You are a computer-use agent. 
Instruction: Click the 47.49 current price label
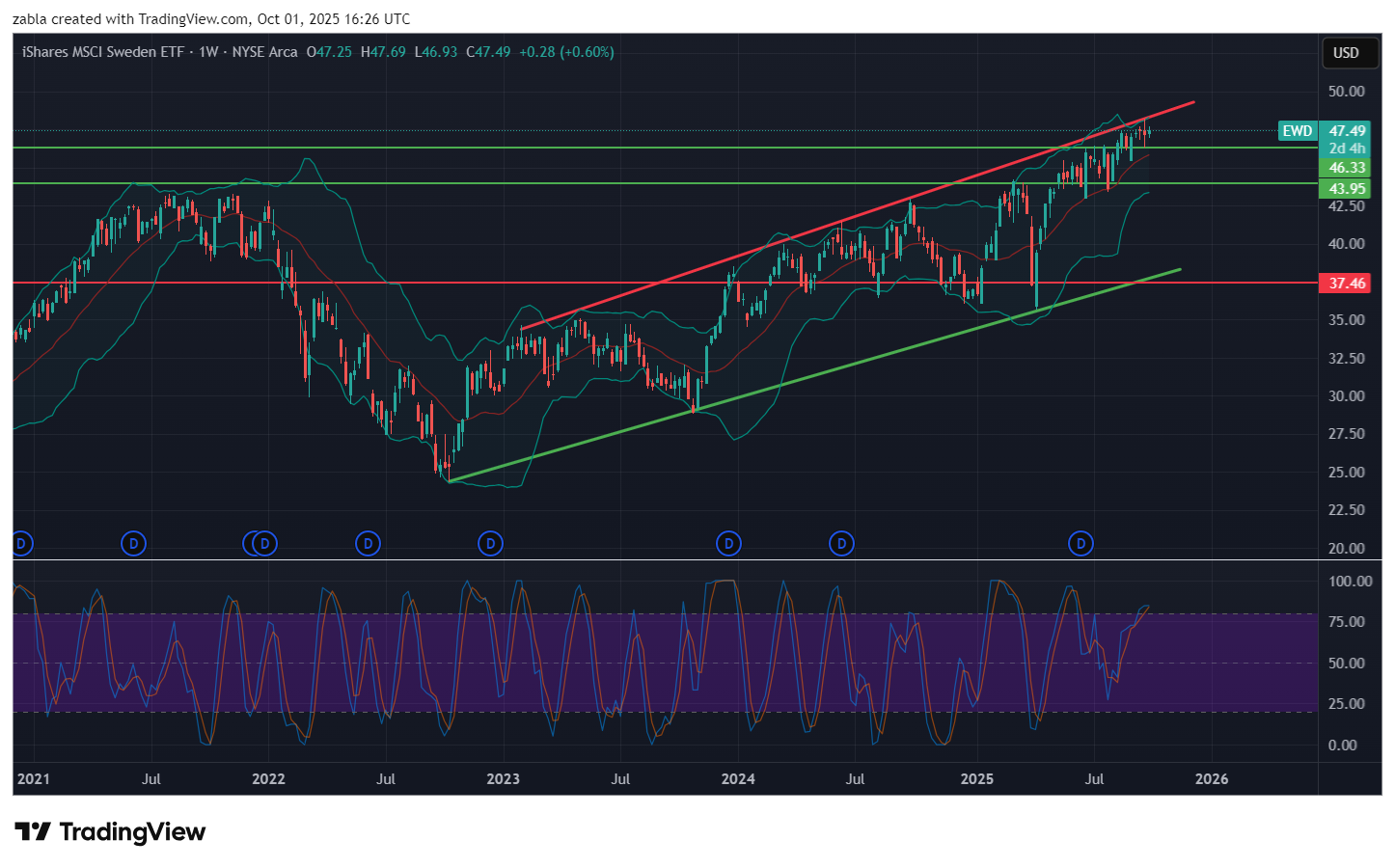click(x=1347, y=131)
